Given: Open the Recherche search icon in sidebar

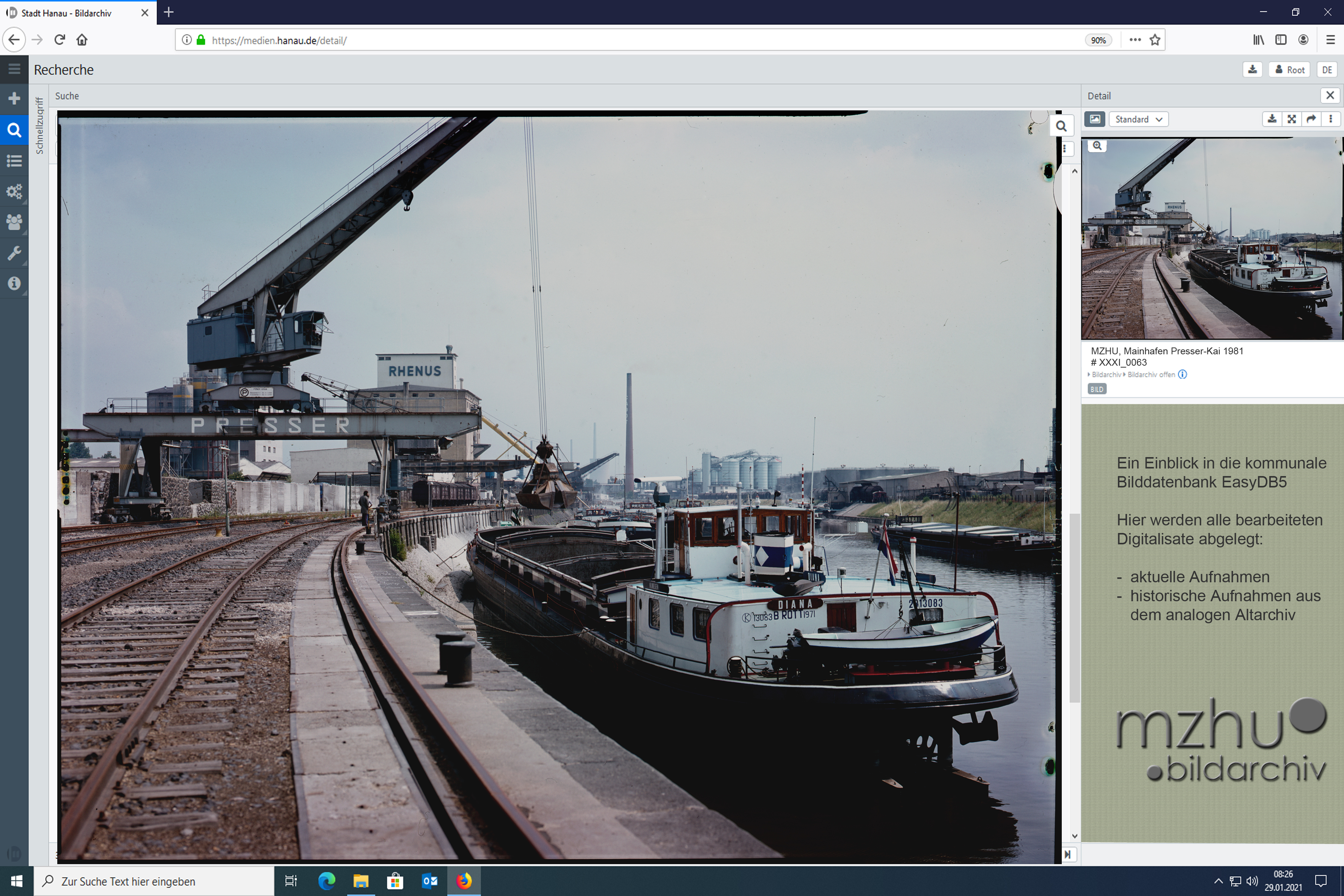Looking at the screenshot, I should click(14, 130).
